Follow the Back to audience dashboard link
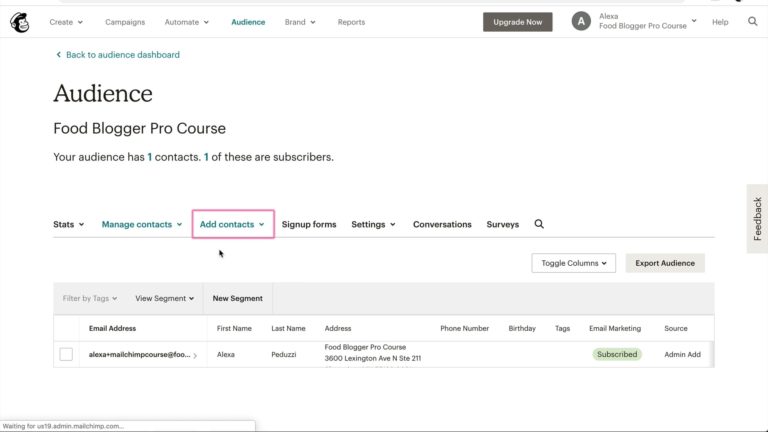The width and height of the screenshot is (768, 432). (122, 55)
